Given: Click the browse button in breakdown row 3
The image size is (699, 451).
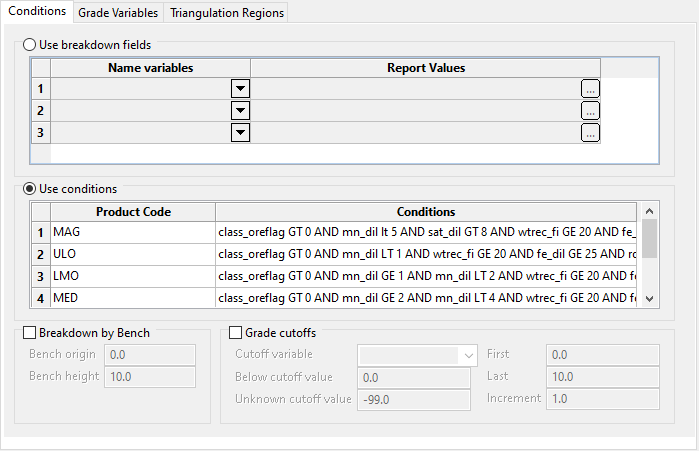Looking at the screenshot, I should 590,132.
